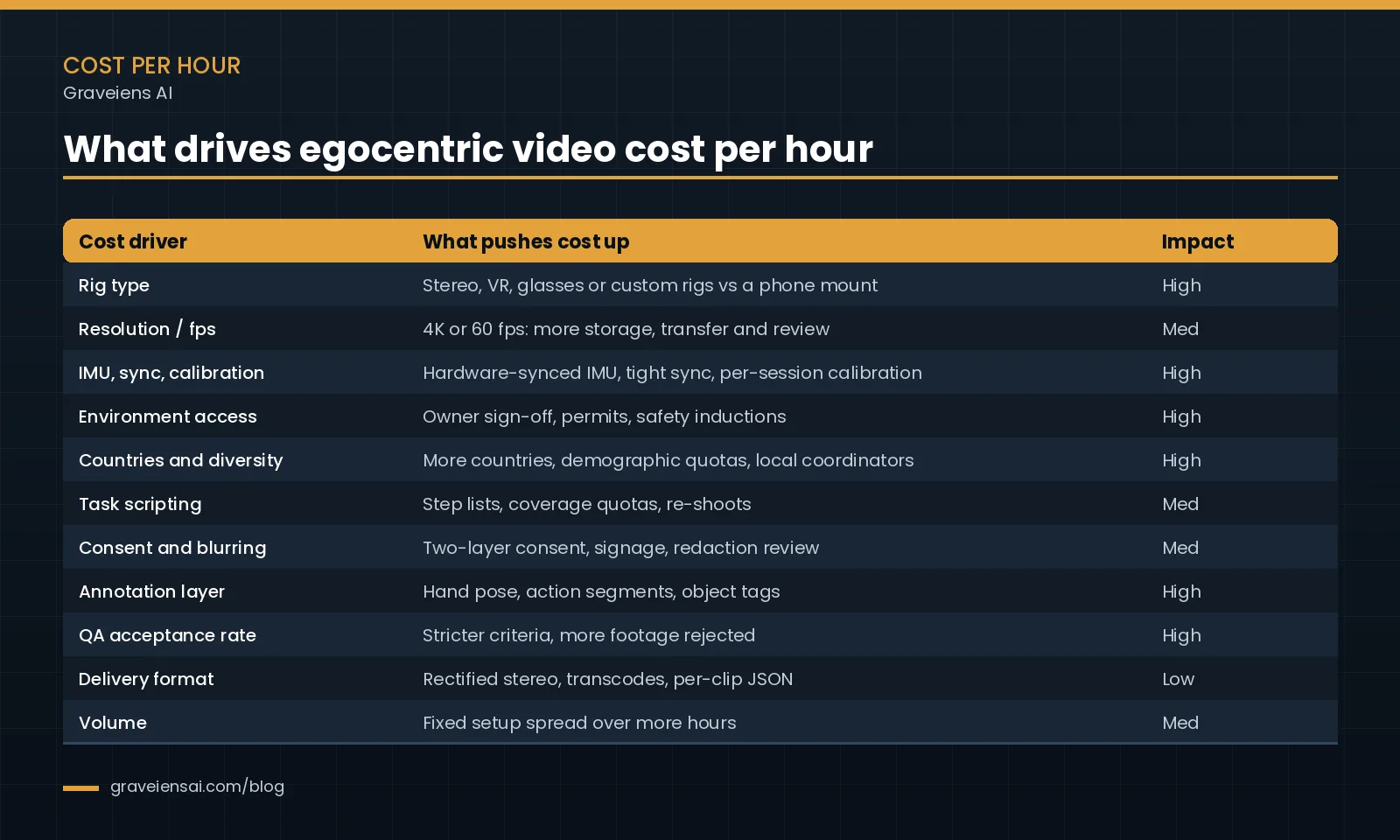Image resolution: width=1400 pixels, height=840 pixels.
Task: Select the "Task scripting" cell
Action: coord(140,504)
